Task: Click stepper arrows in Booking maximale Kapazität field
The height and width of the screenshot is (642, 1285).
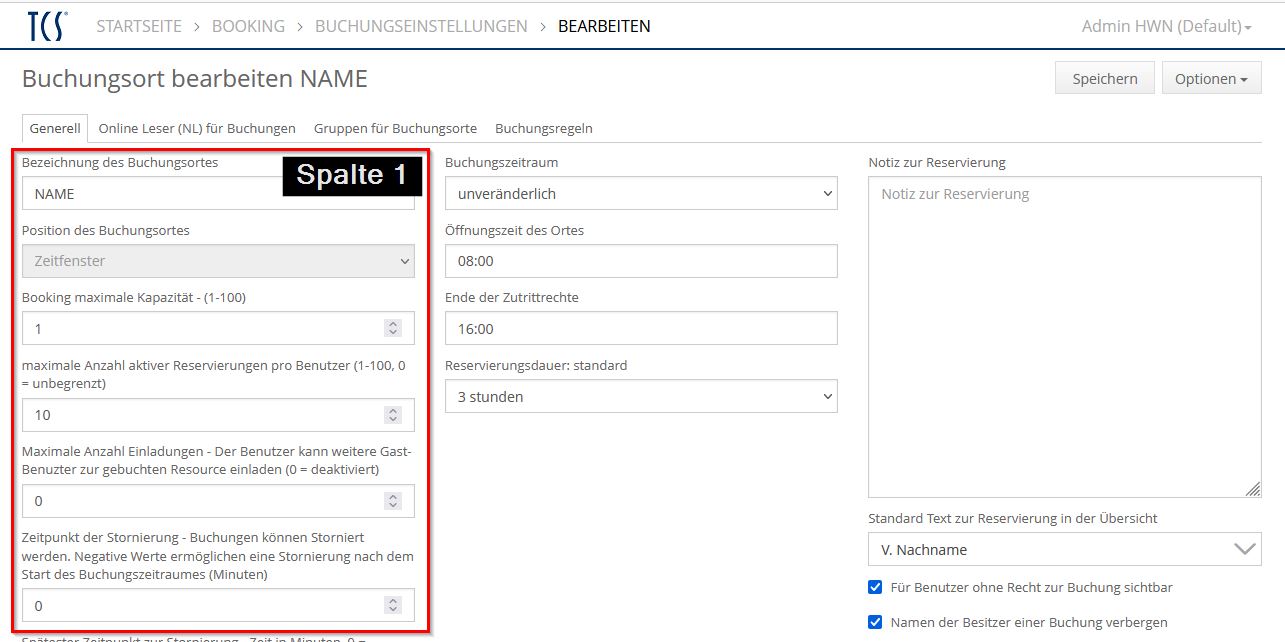Action: (393, 328)
